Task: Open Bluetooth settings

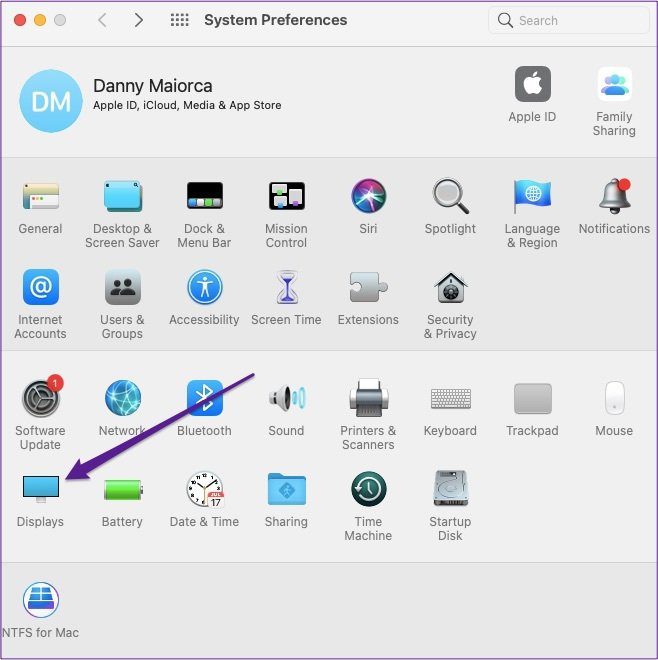Action: 205,398
